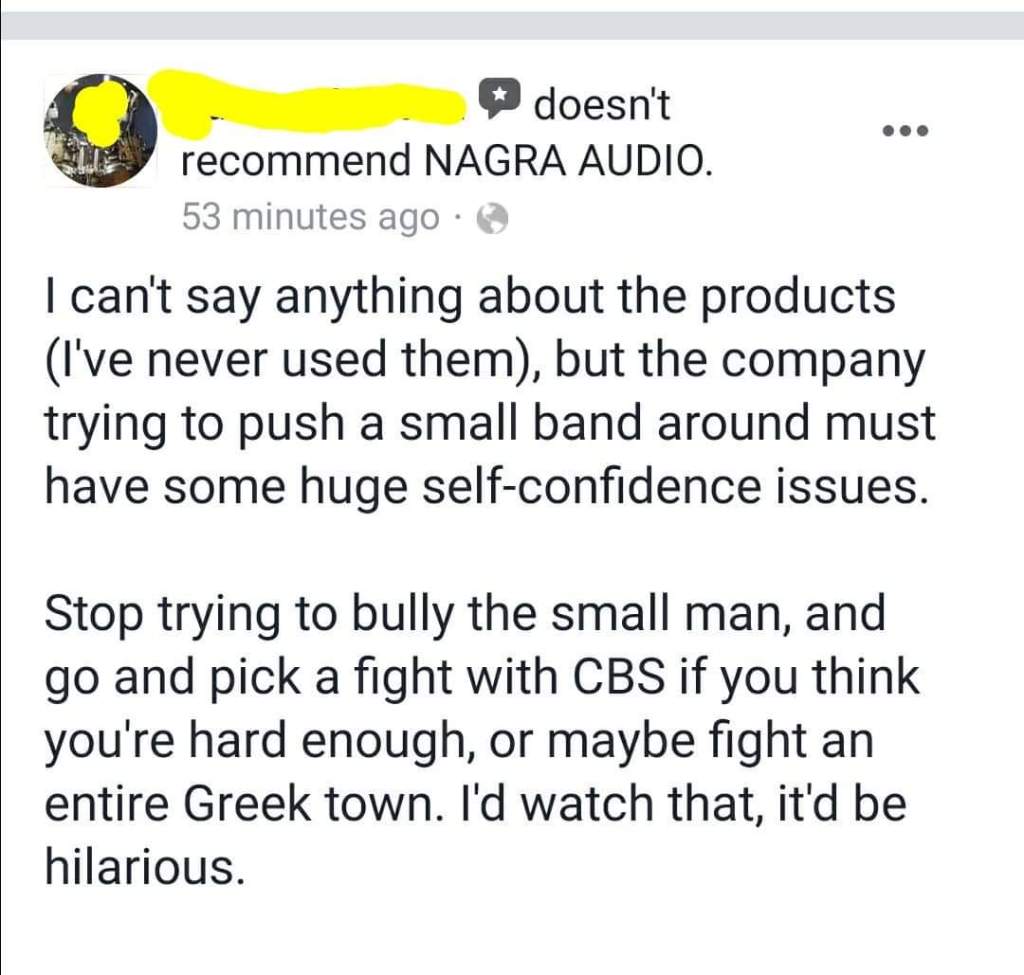Click the public globe privacy icon
This screenshot has height=975, width=1024.
click(494, 218)
